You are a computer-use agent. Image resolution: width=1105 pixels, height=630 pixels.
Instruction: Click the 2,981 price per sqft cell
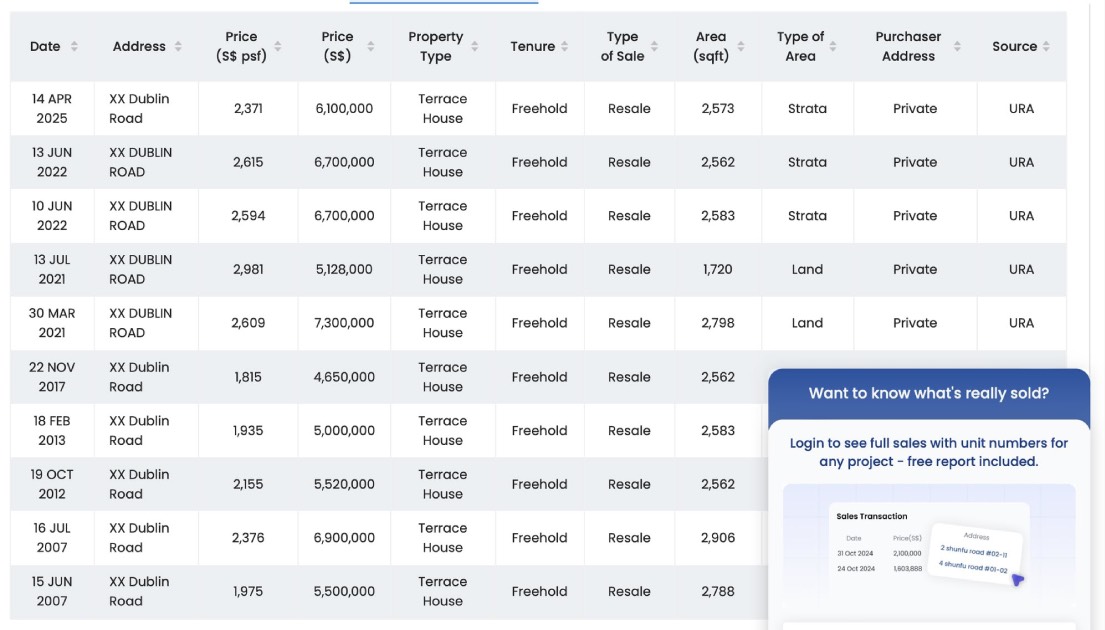(x=248, y=269)
